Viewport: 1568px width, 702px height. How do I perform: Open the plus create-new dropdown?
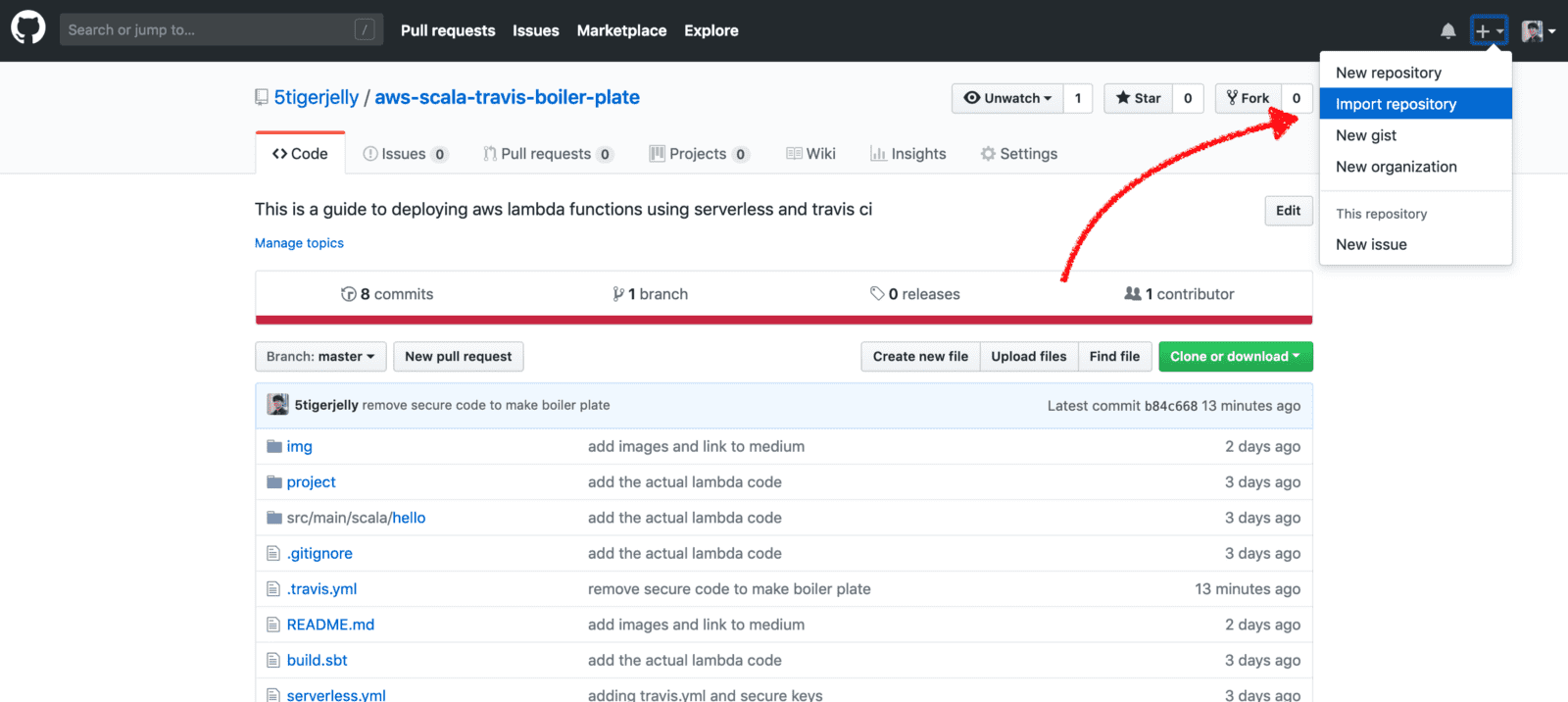1489,31
